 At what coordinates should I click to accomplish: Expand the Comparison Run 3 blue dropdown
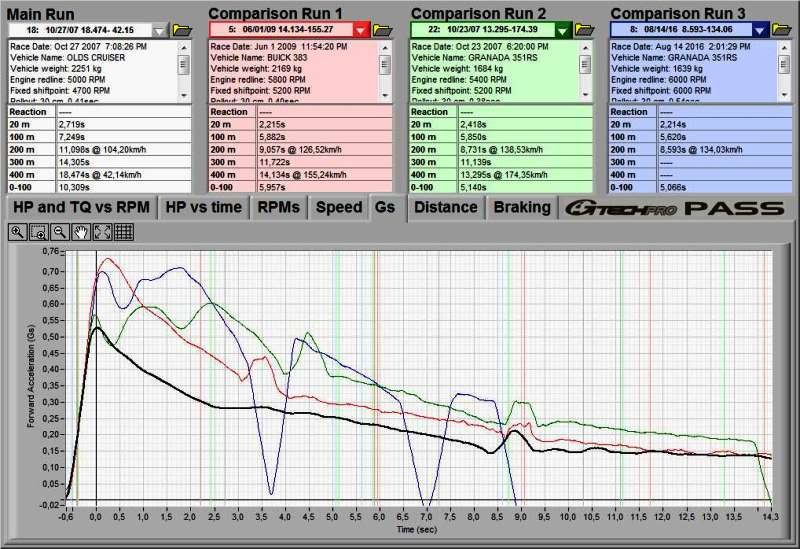point(760,30)
